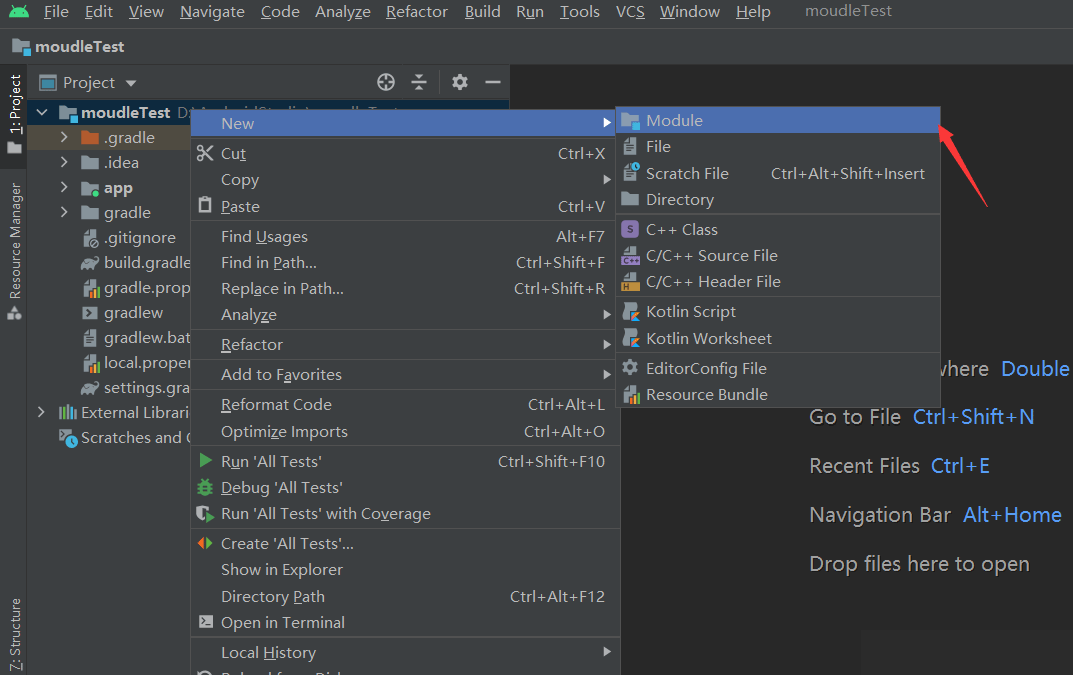Screen dimensions: 1073x675
Task: Hide the Project panel with minus icon
Action: [x=493, y=82]
